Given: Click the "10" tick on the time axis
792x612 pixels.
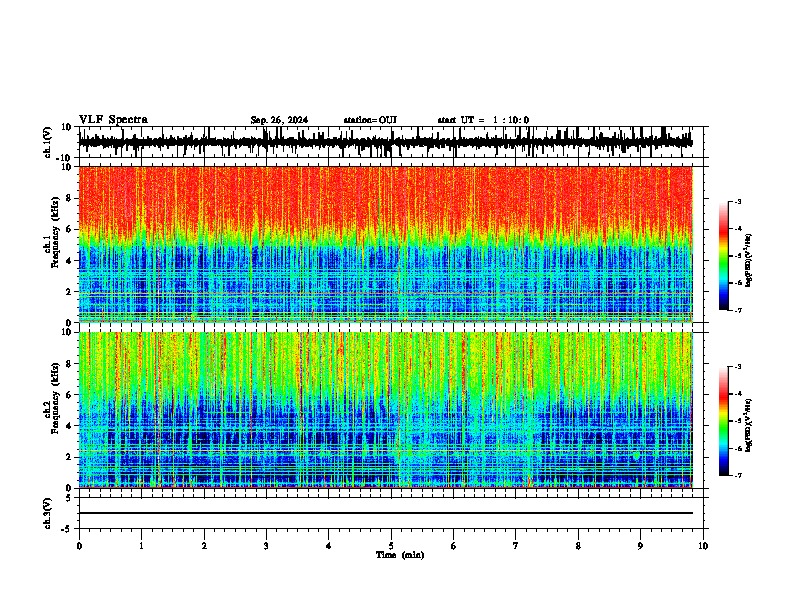Looking at the screenshot, I should pyautogui.click(x=703, y=546).
